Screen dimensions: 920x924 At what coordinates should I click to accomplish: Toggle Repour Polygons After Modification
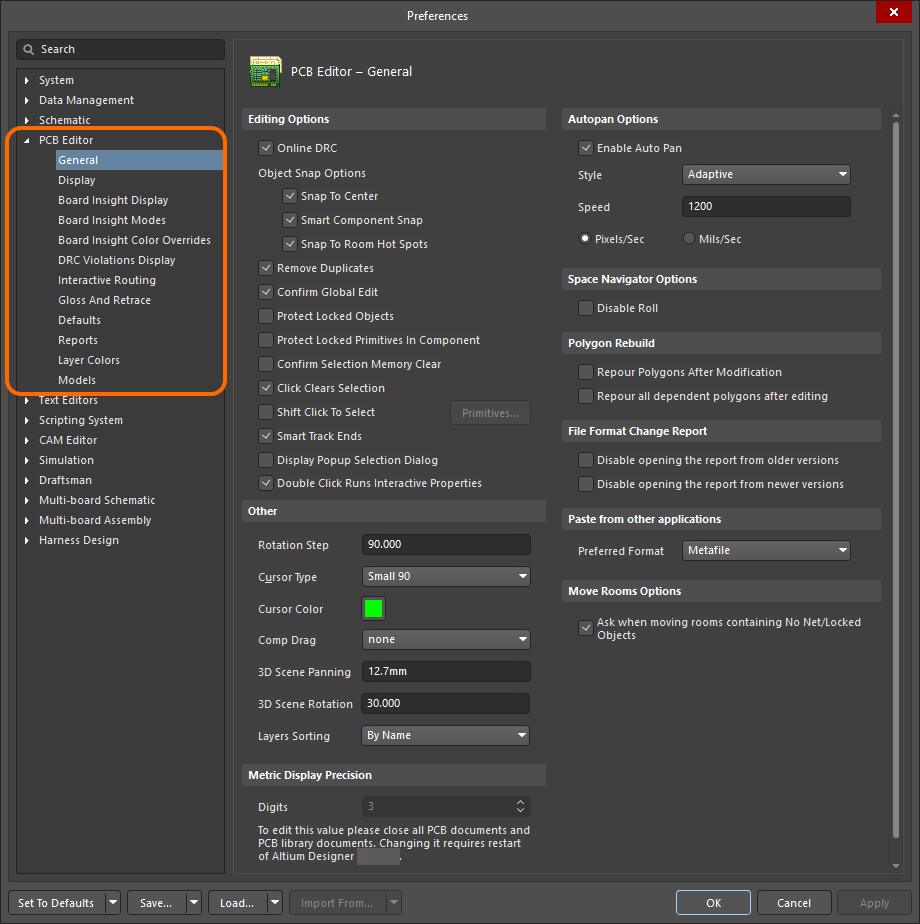pyautogui.click(x=585, y=372)
